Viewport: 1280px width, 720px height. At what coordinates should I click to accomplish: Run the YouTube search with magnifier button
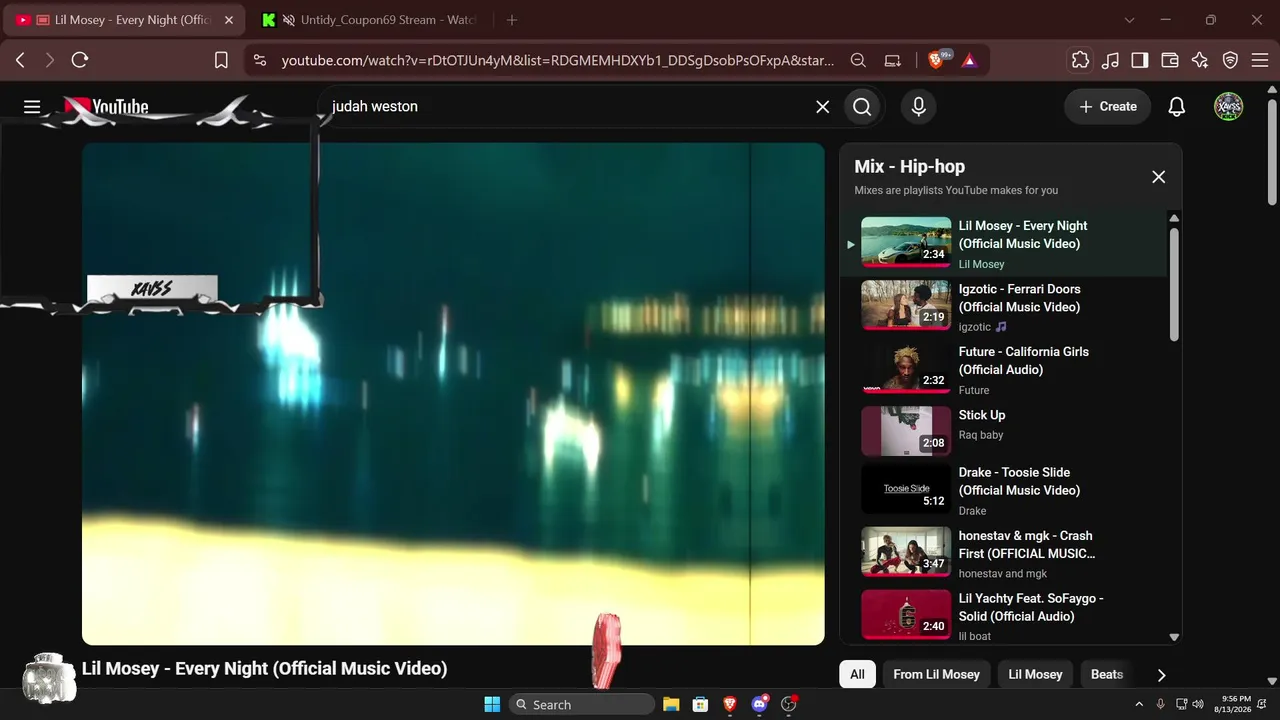coord(862,107)
